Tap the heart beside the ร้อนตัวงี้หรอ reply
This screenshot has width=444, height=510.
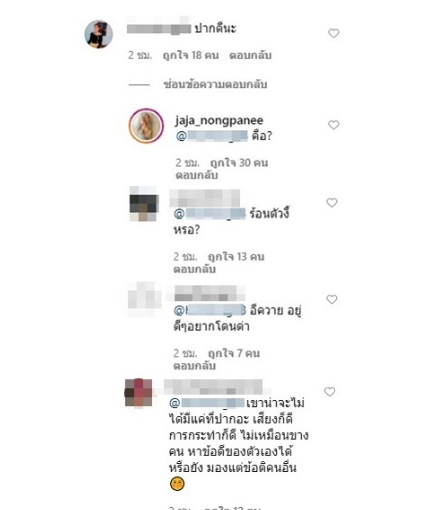point(332,202)
